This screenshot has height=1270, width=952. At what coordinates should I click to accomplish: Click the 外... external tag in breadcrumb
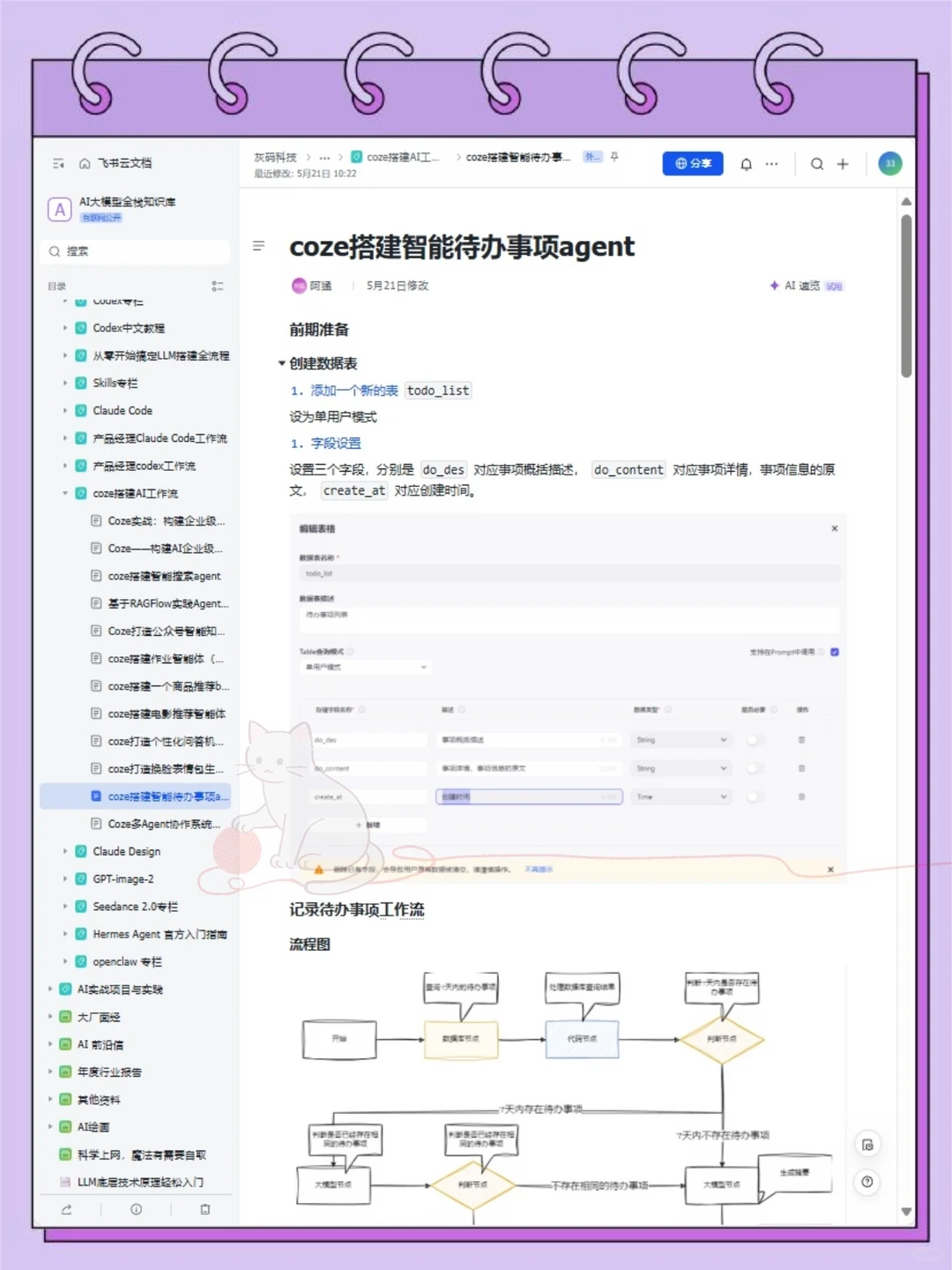[x=592, y=157]
